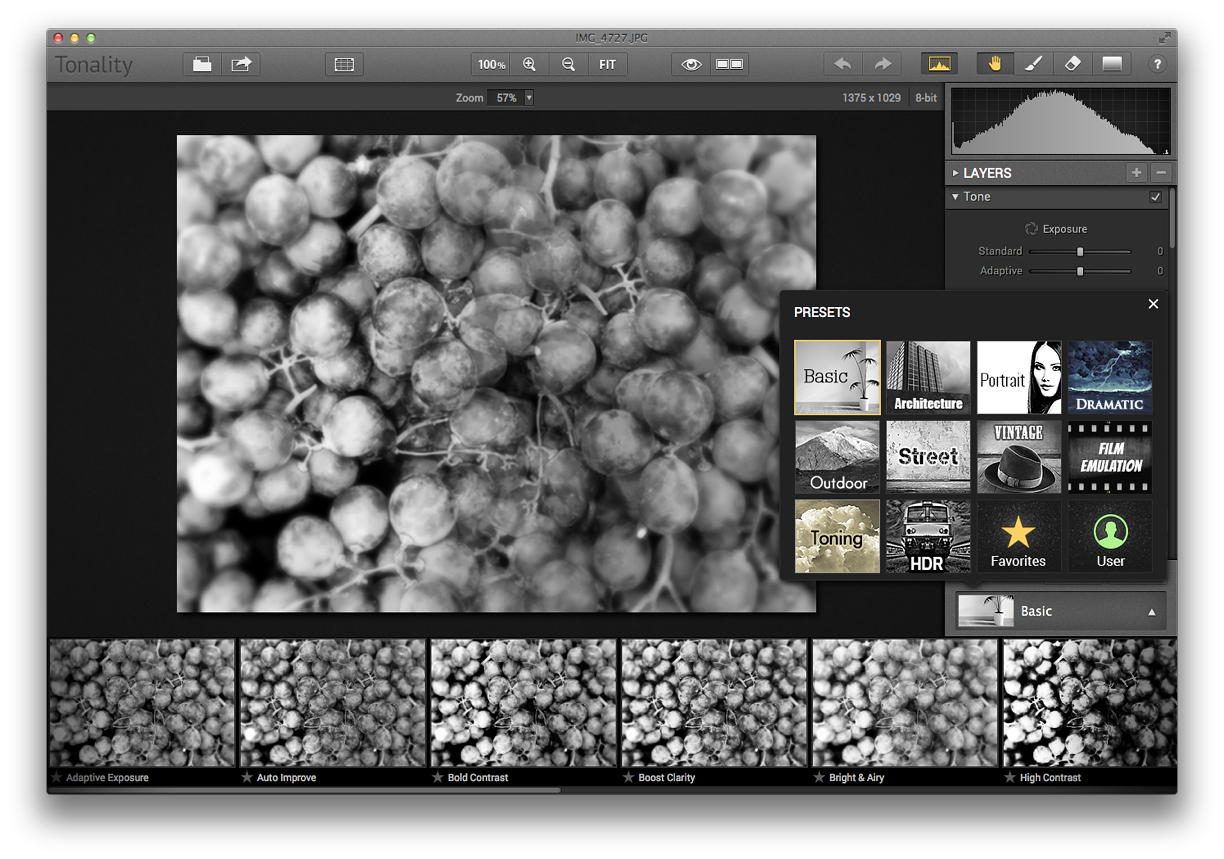Select the Architecture preset category

click(x=928, y=377)
